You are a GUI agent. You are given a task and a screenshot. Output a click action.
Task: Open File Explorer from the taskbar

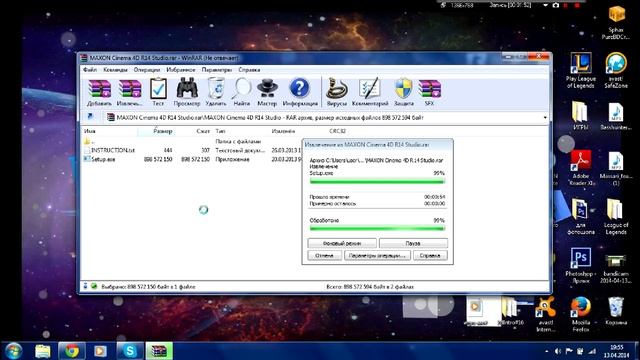42,351
